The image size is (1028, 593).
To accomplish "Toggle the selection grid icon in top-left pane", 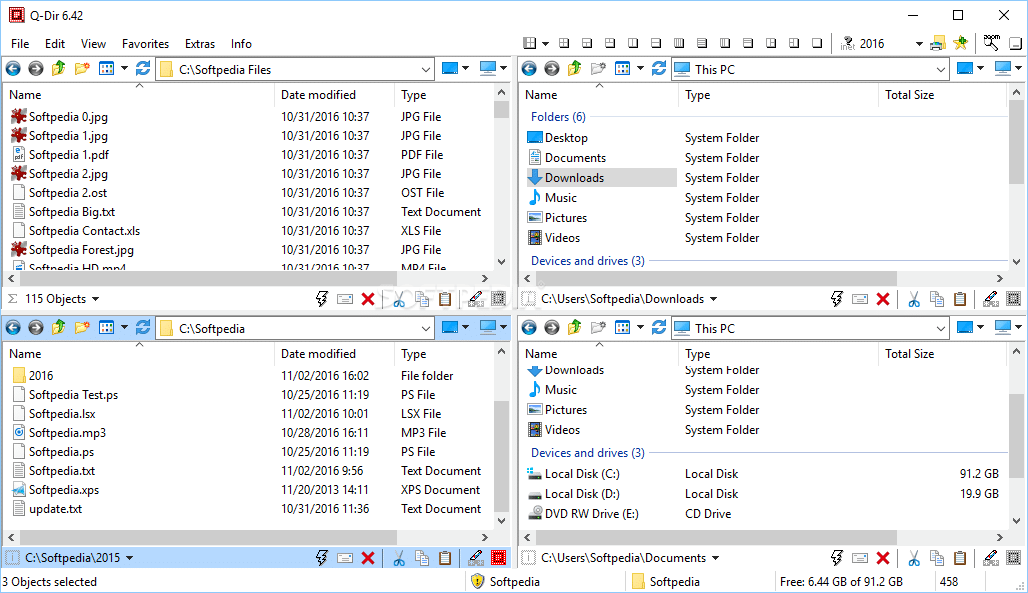I will click(498, 298).
